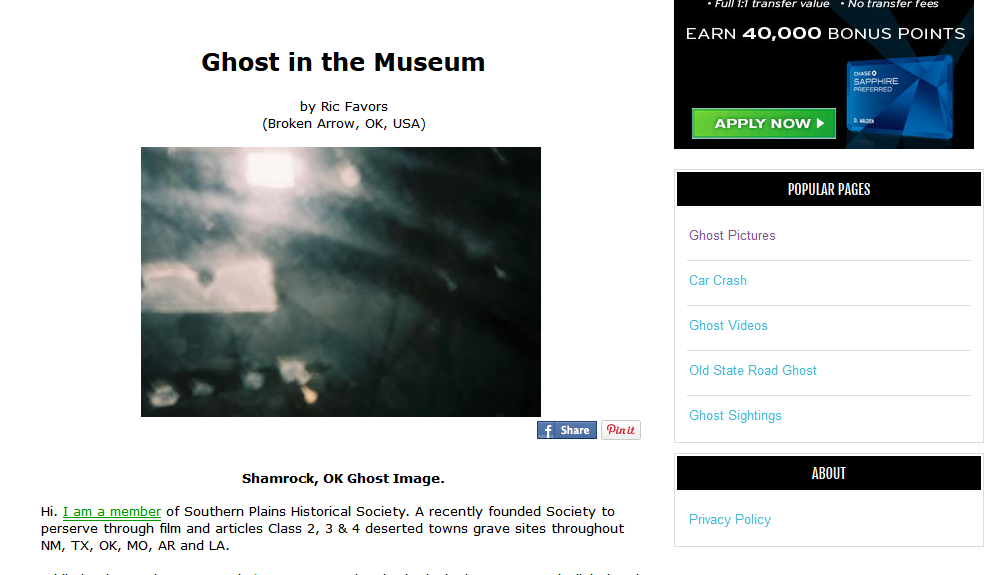The width and height of the screenshot is (998, 575).
Task: Go to the Car Crash page
Action: click(x=717, y=281)
